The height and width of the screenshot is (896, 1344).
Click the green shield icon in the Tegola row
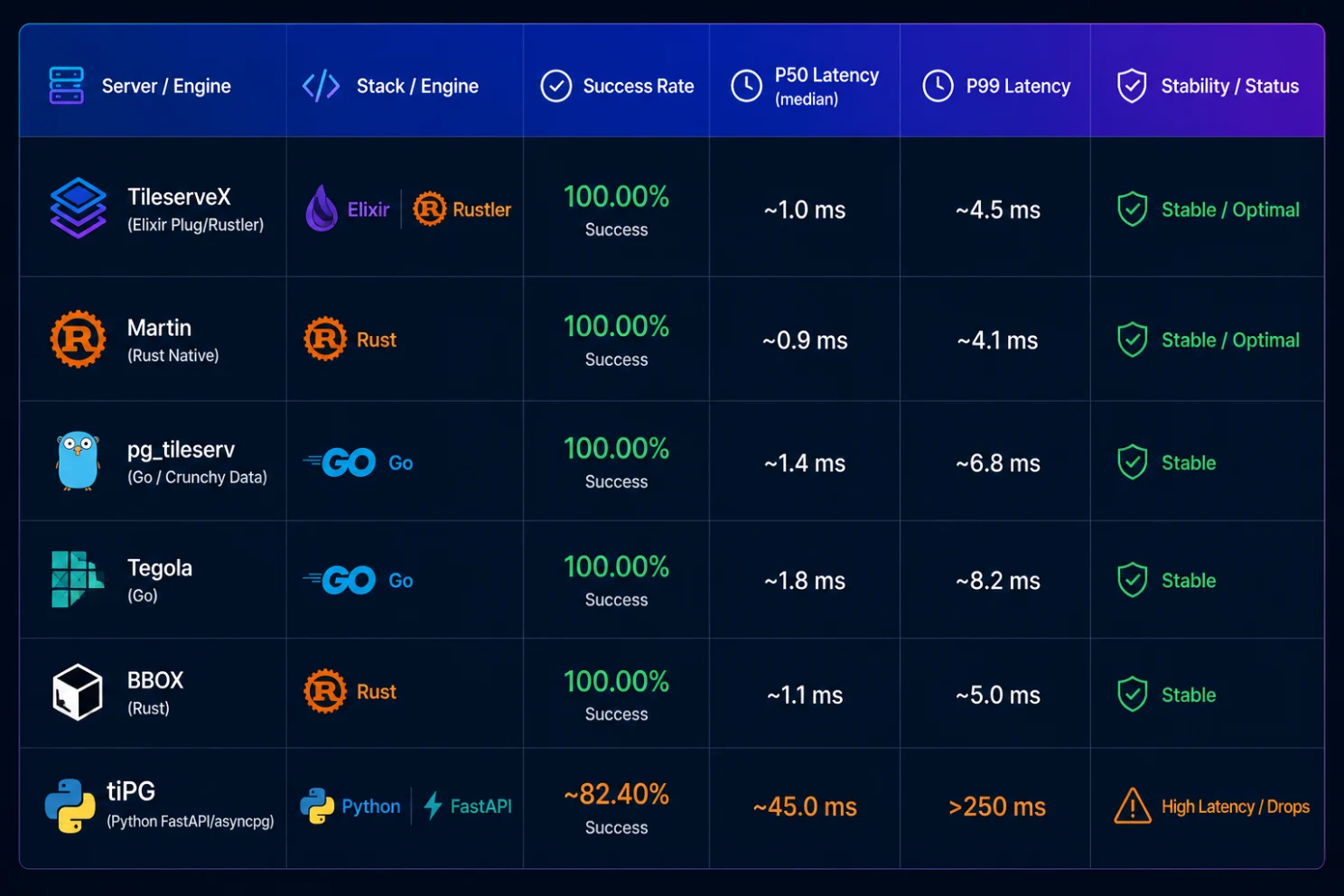coord(1132,580)
